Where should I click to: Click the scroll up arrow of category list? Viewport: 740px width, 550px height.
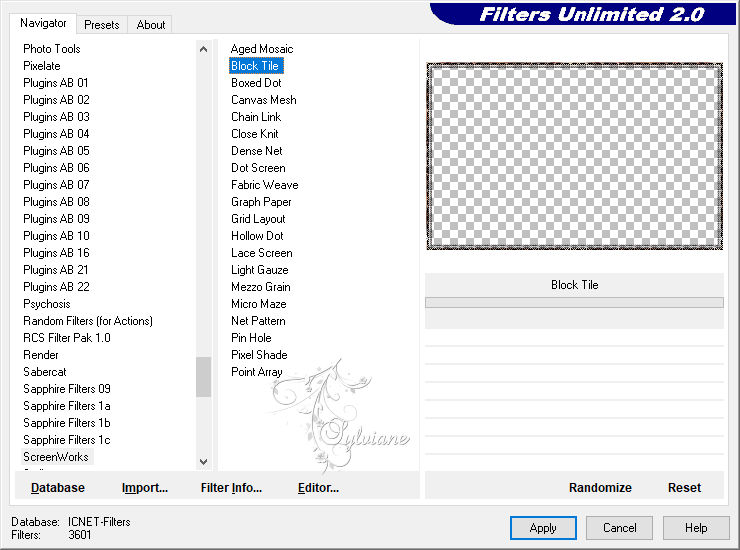[203, 49]
